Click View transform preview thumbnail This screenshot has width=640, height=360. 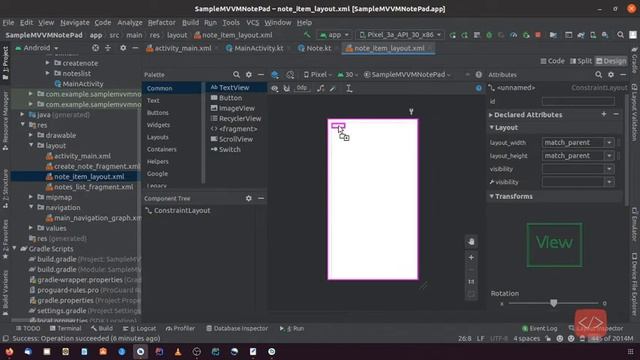pos(554,245)
